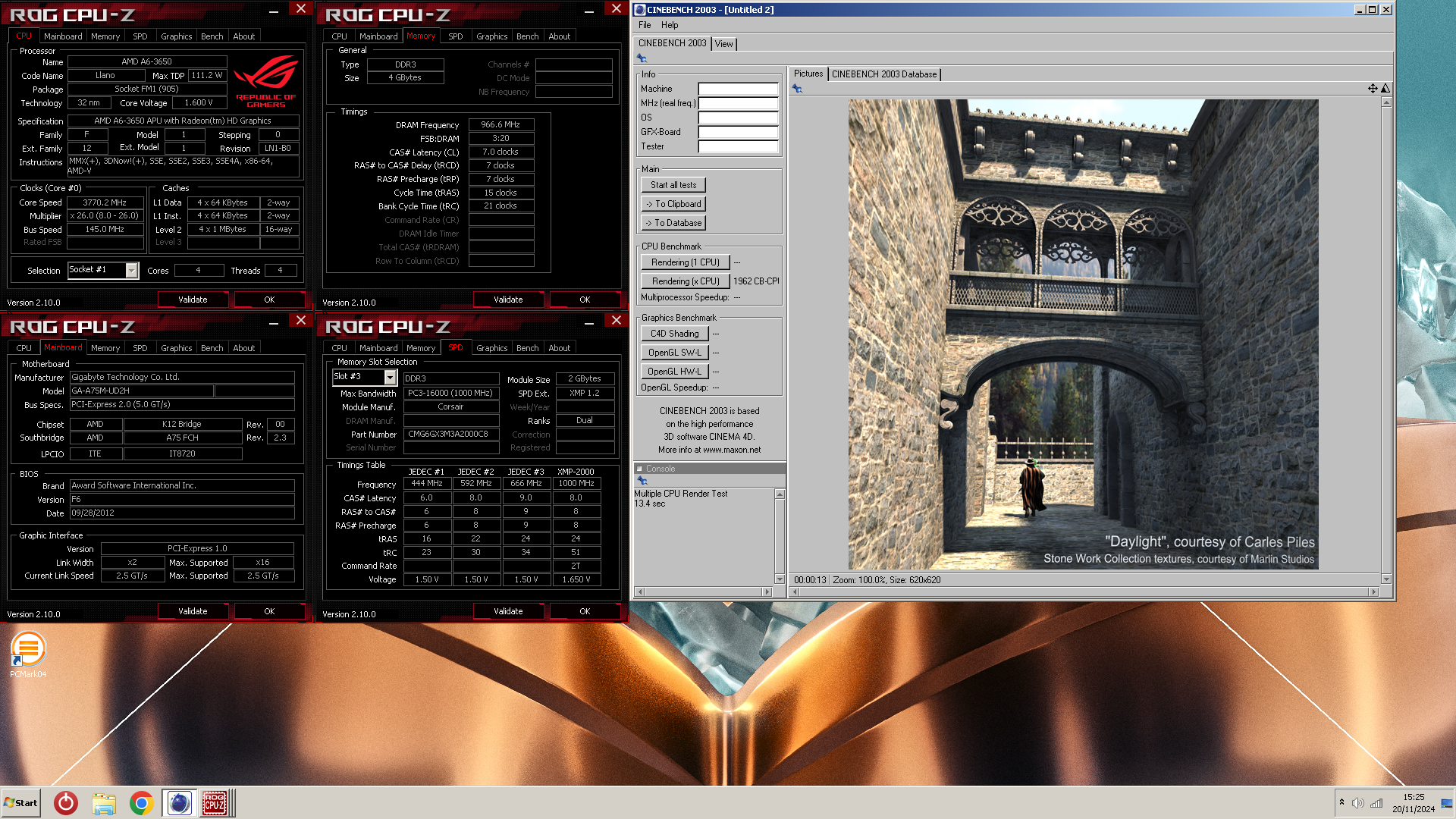
Task: Click OK in CPU-Z window showing Mainboard tab
Action: tap(269, 611)
